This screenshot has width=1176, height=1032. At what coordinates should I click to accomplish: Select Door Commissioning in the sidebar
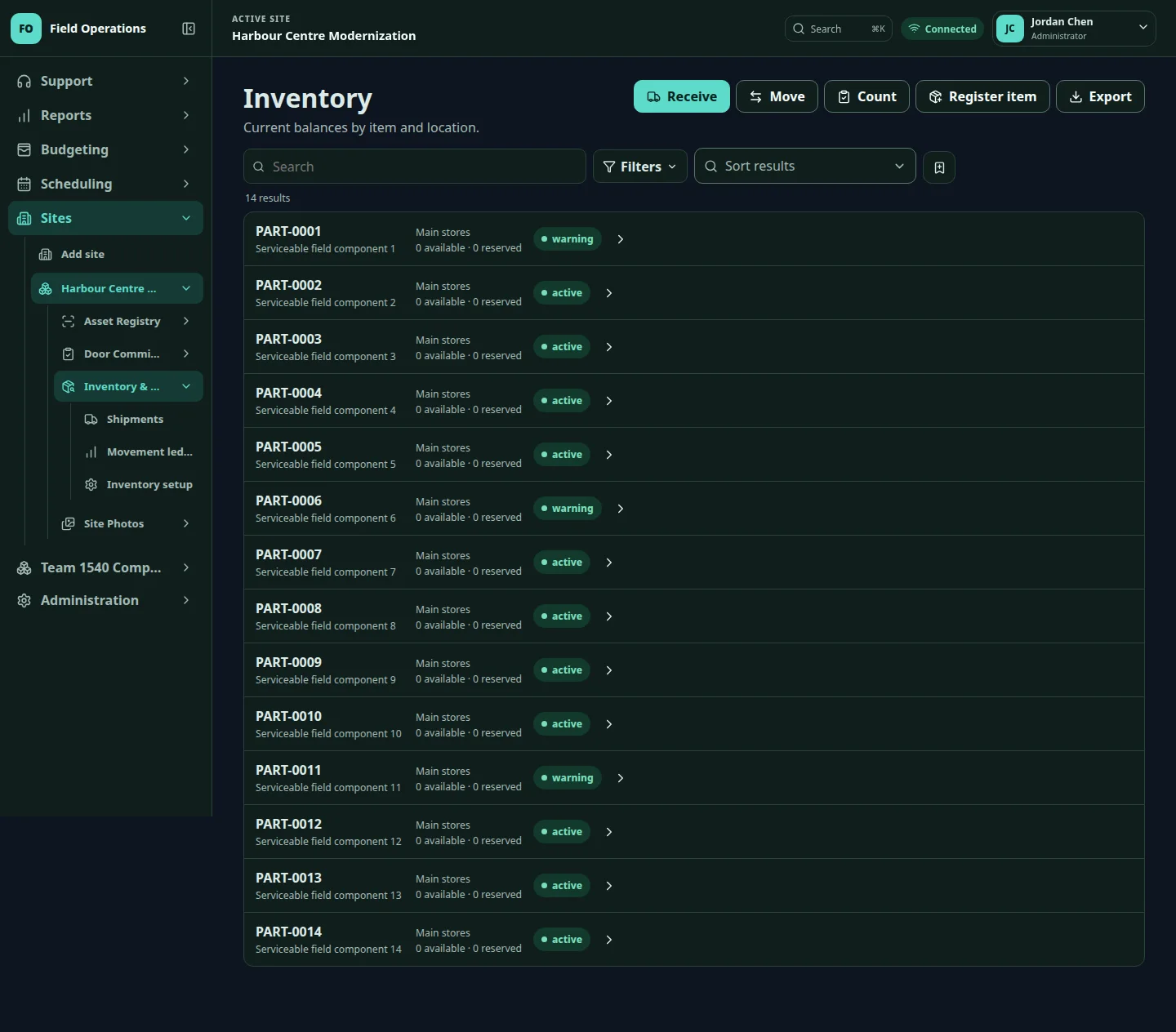pyautogui.click(x=128, y=354)
